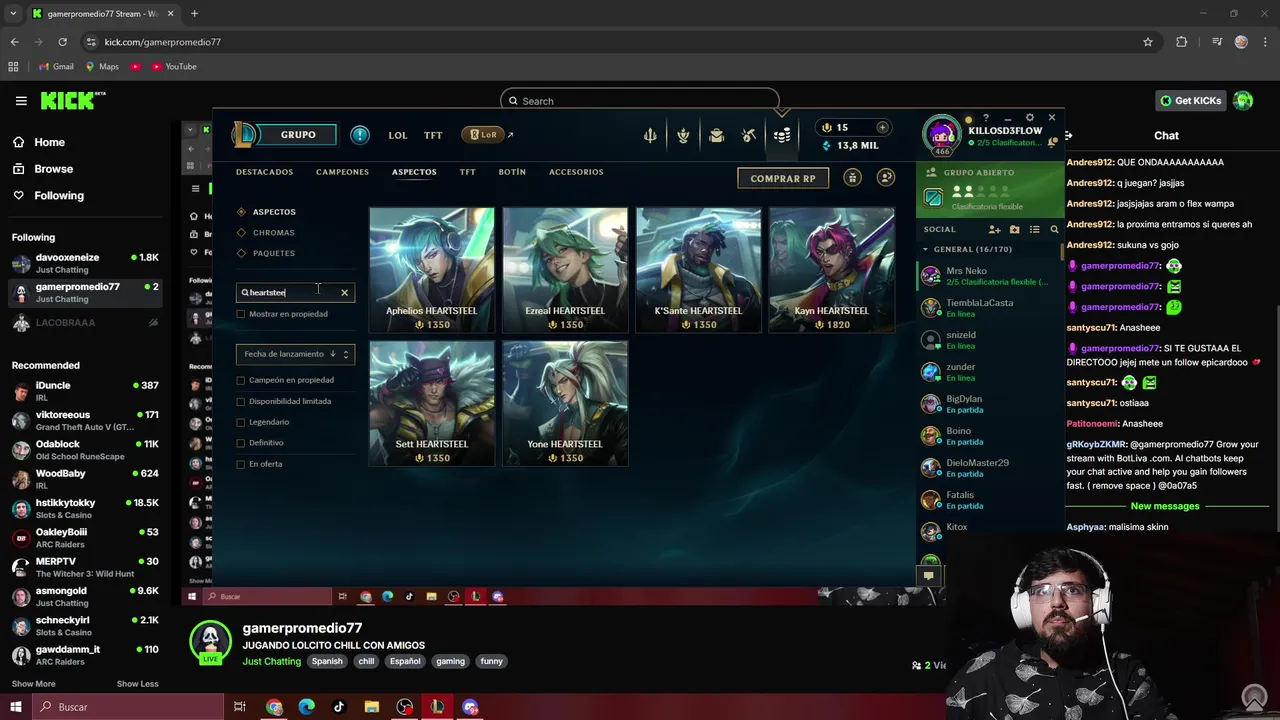Click the Kick logo
This screenshot has height=720, width=1280.
(x=72, y=101)
